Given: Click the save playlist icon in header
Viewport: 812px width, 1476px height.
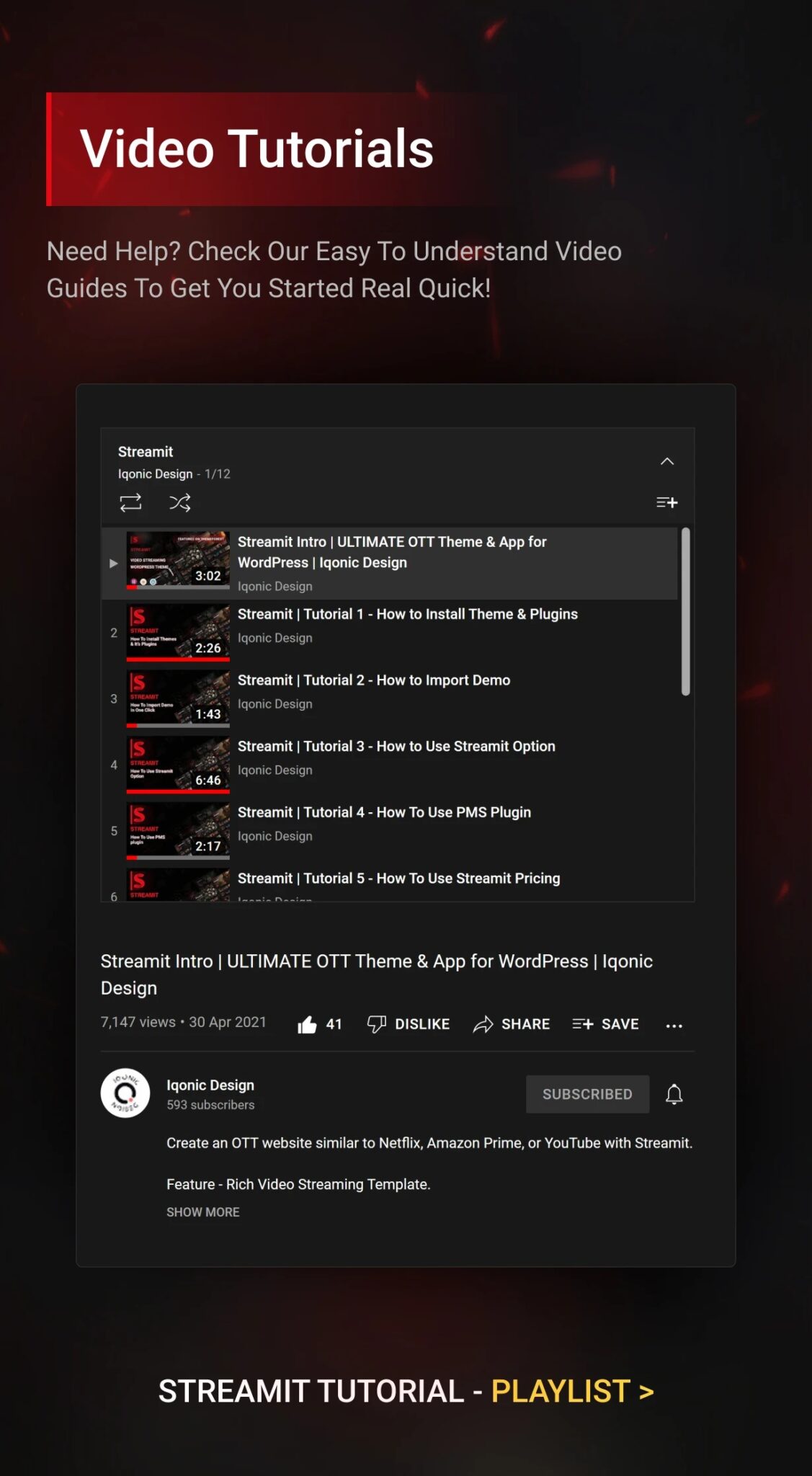Looking at the screenshot, I should pyautogui.click(x=666, y=502).
